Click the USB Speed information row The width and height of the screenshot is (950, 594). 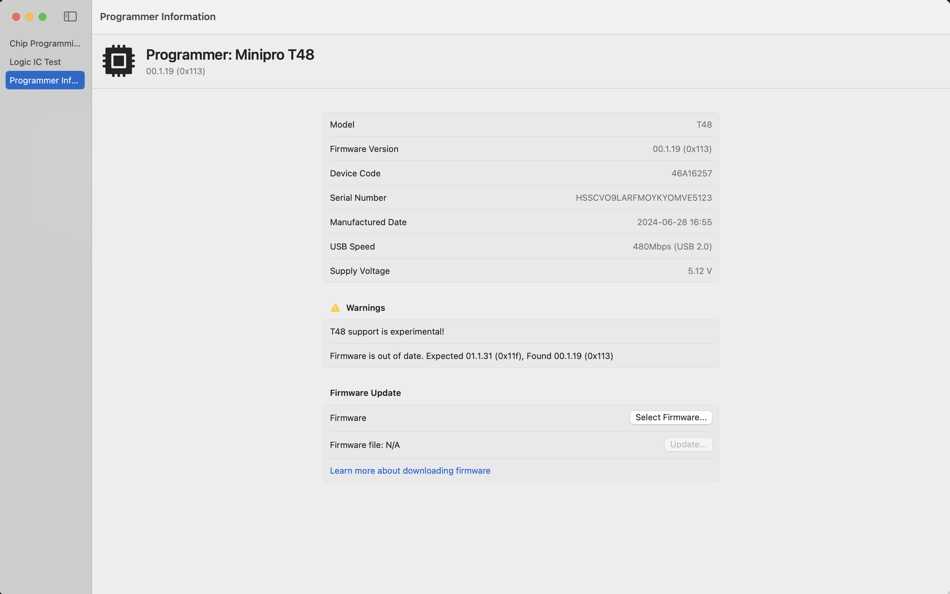[x=519, y=246]
